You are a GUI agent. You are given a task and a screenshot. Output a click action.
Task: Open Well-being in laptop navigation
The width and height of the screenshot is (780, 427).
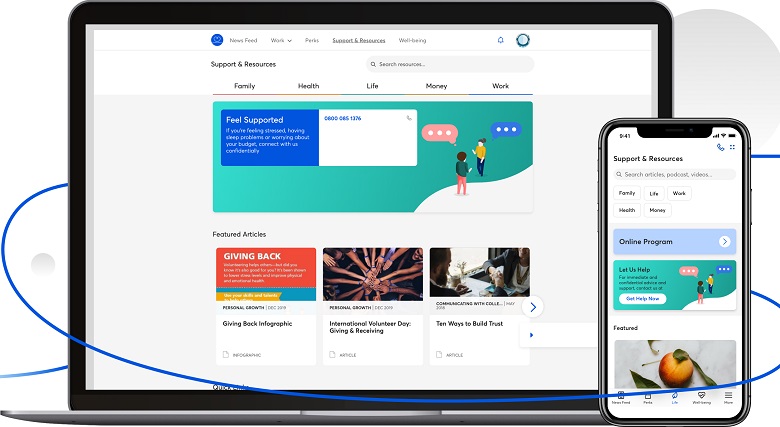412,40
